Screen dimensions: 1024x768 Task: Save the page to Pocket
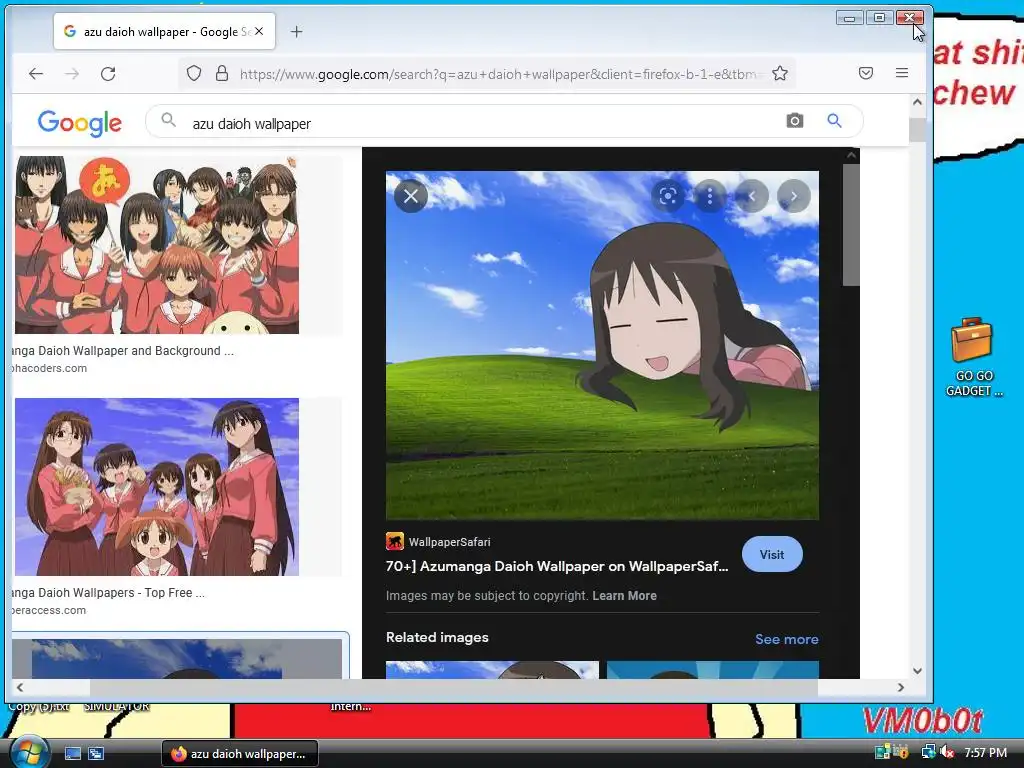tap(866, 73)
